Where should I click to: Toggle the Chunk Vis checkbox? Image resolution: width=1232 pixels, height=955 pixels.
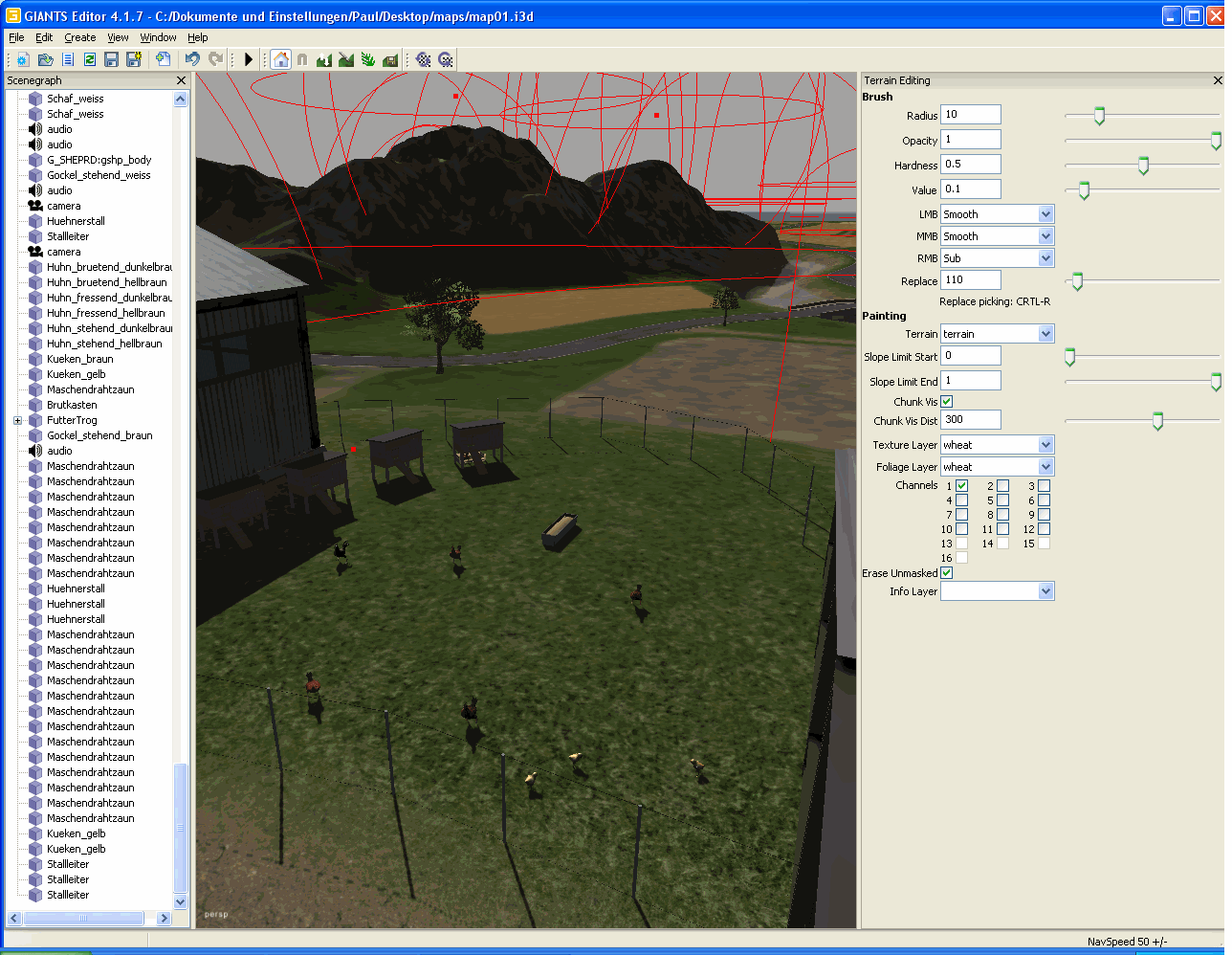947,402
